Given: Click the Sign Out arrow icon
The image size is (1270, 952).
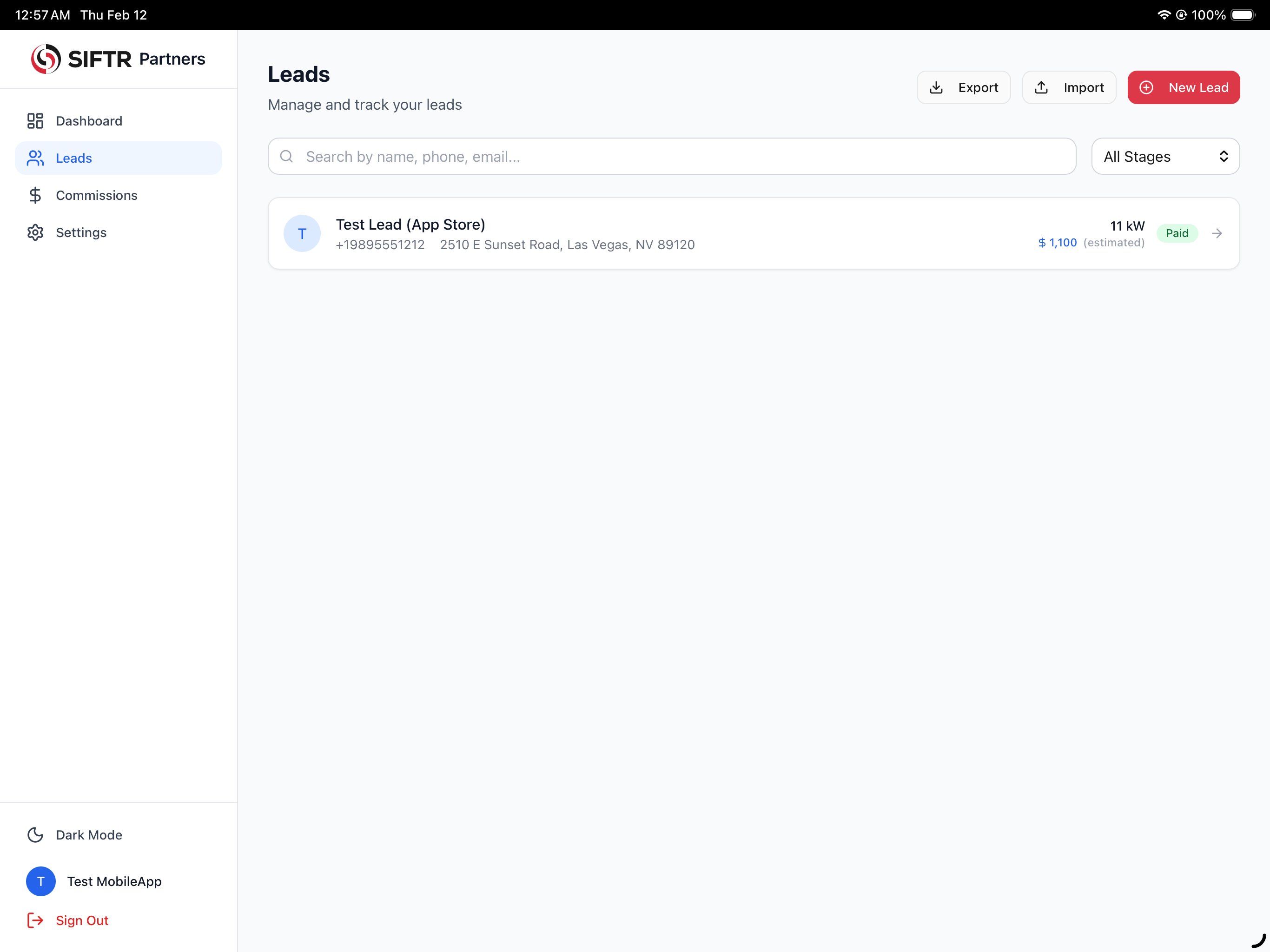Looking at the screenshot, I should [35, 920].
